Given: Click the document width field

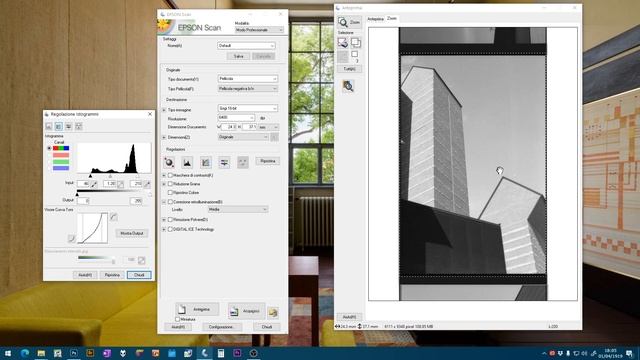Looking at the screenshot, I should point(229,127).
